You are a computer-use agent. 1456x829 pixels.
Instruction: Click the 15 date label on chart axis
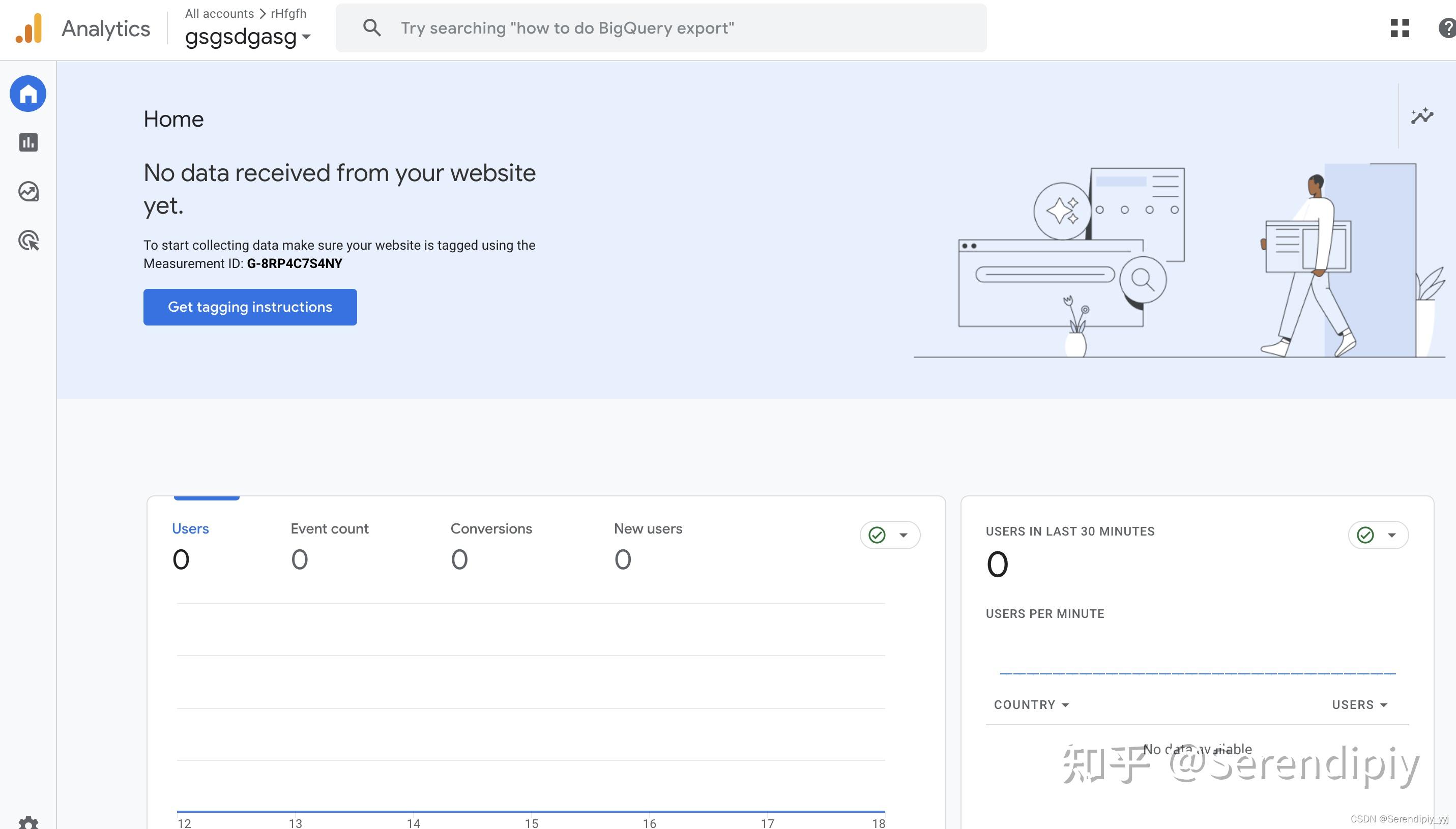pyautogui.click(x=531, y=823)
